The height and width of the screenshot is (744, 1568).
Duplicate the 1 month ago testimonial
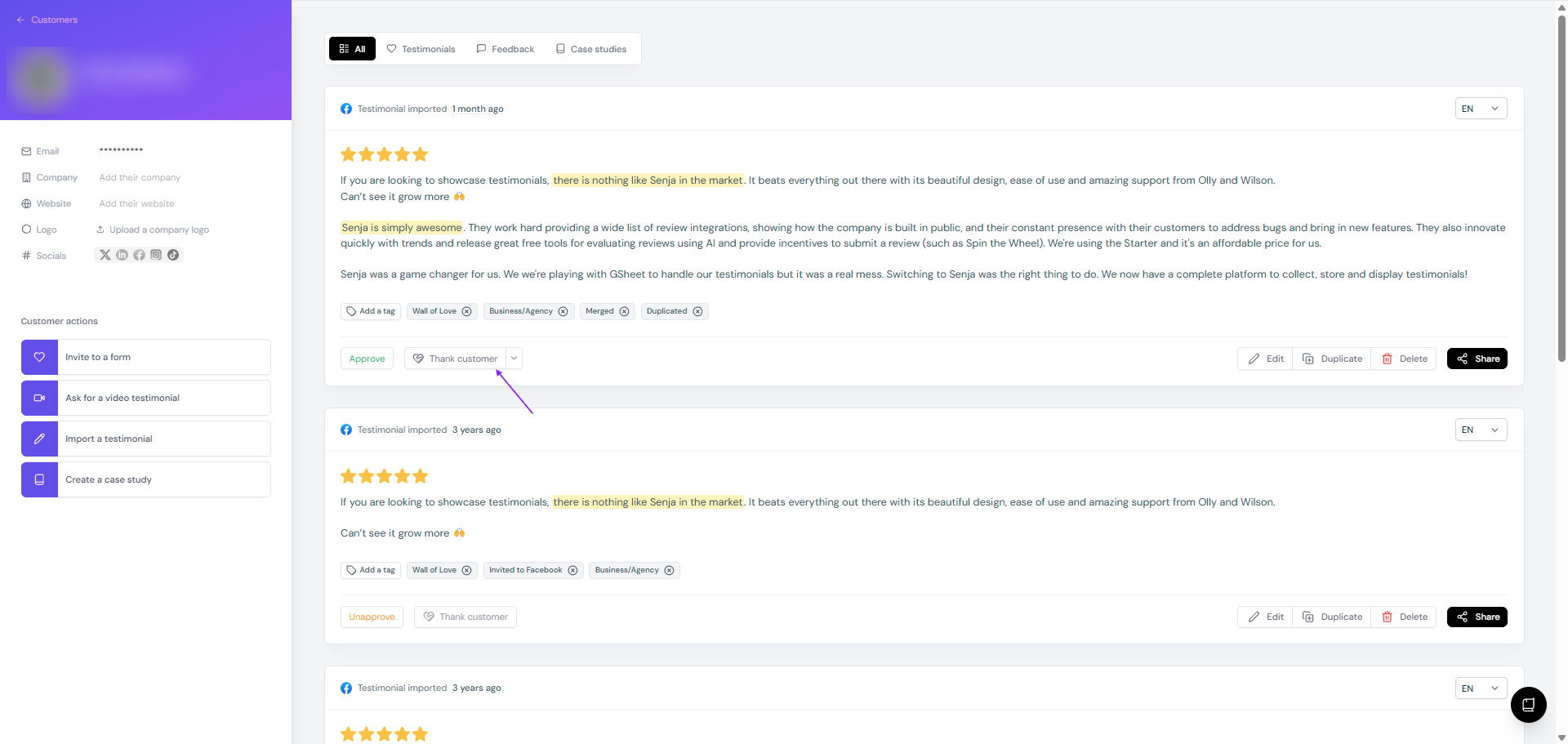1332,359
